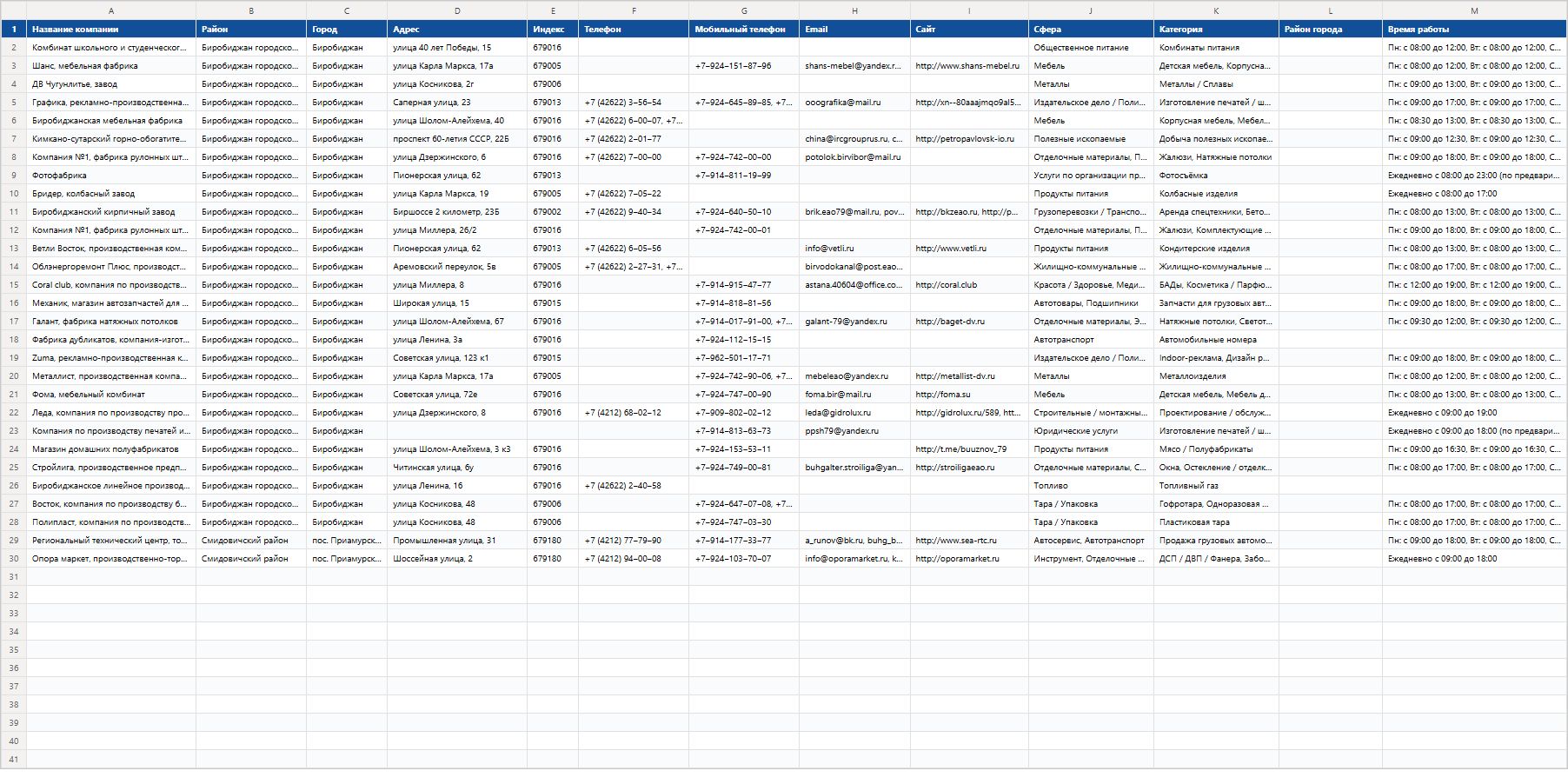Click email 'leda@gidrolux.ru'

854,412
